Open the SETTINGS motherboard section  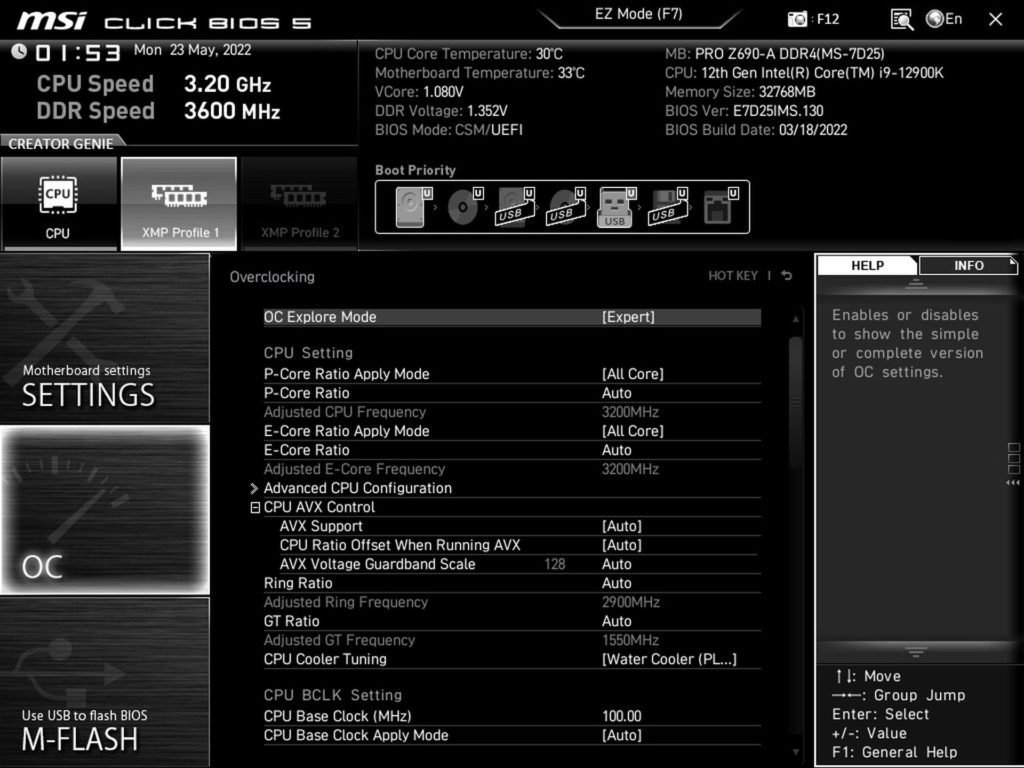(x=104, y=338)
